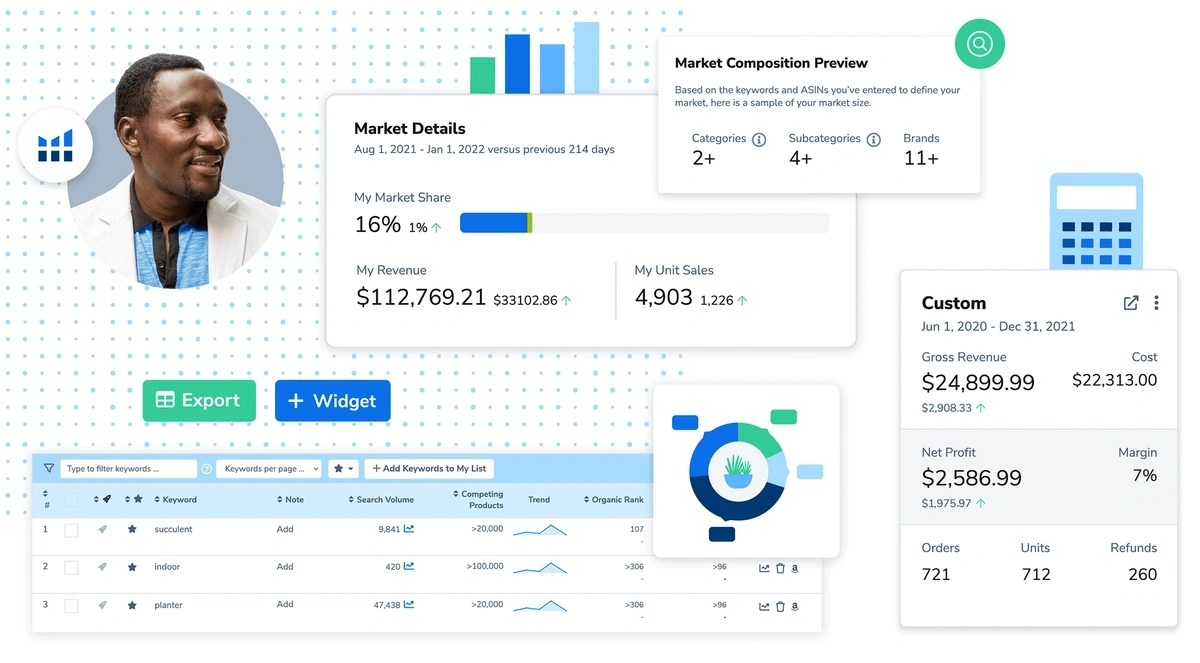The image size is (1200, 663).
Task: Add a note to the succulent keyword
Action: pyautogui.click(x=285, y=529)
